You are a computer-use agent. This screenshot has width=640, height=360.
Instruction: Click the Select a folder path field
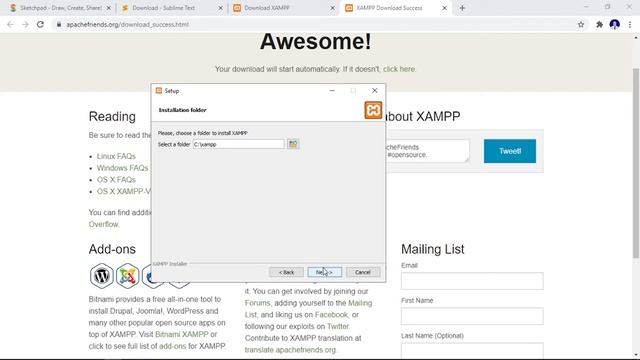tap(238, 144)
